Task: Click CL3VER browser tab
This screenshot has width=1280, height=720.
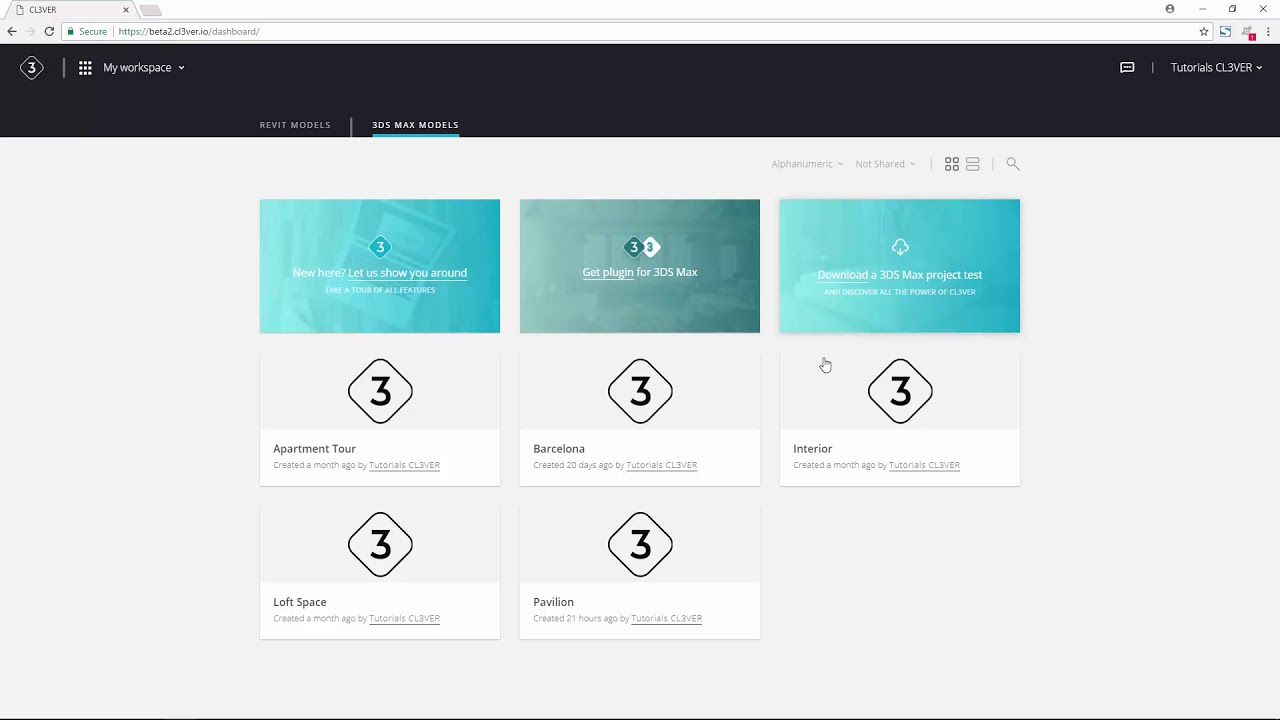Action: point(70,10)
